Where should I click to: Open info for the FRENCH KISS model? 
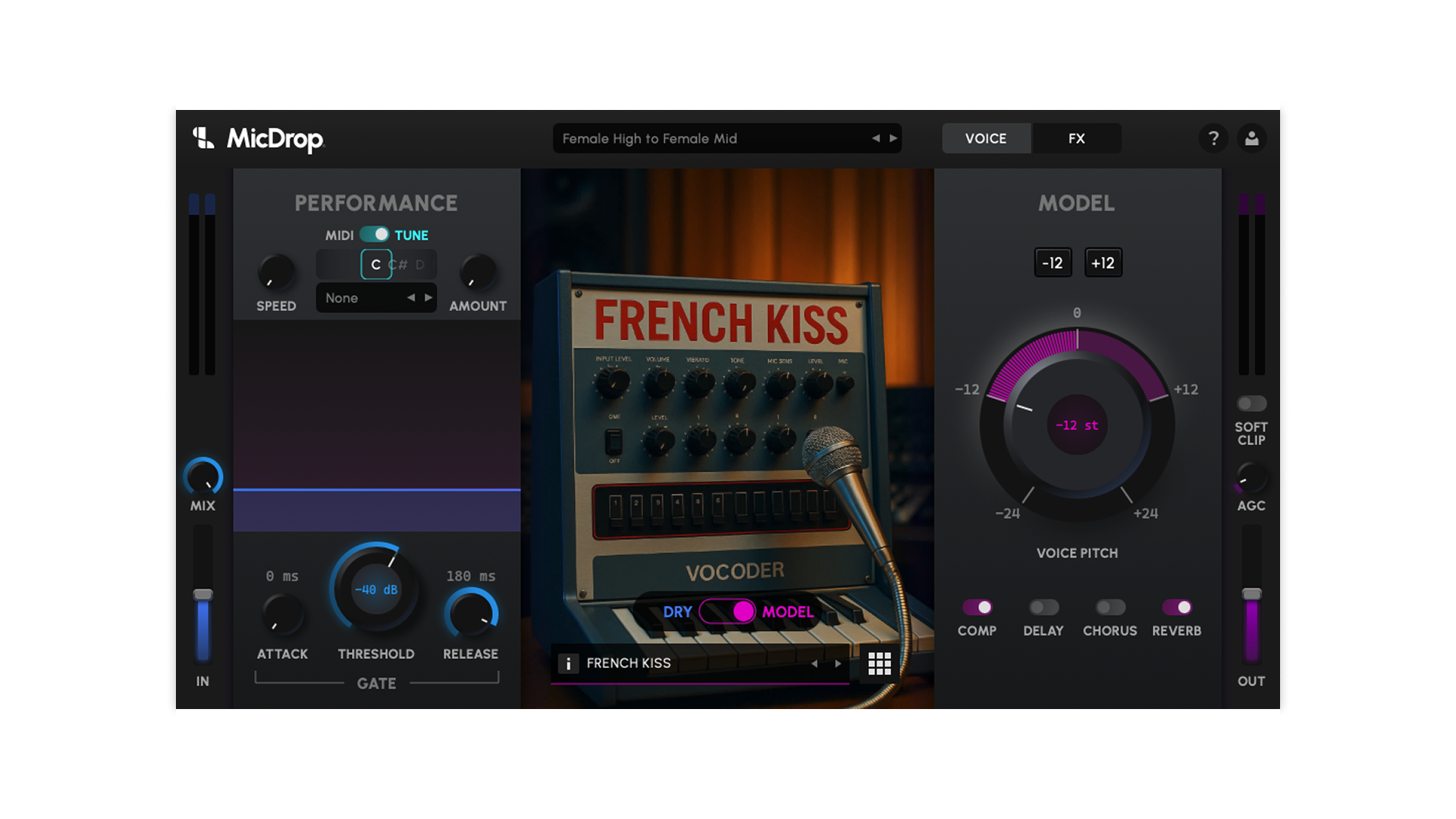pyautogui.click(x=569, y=663)
